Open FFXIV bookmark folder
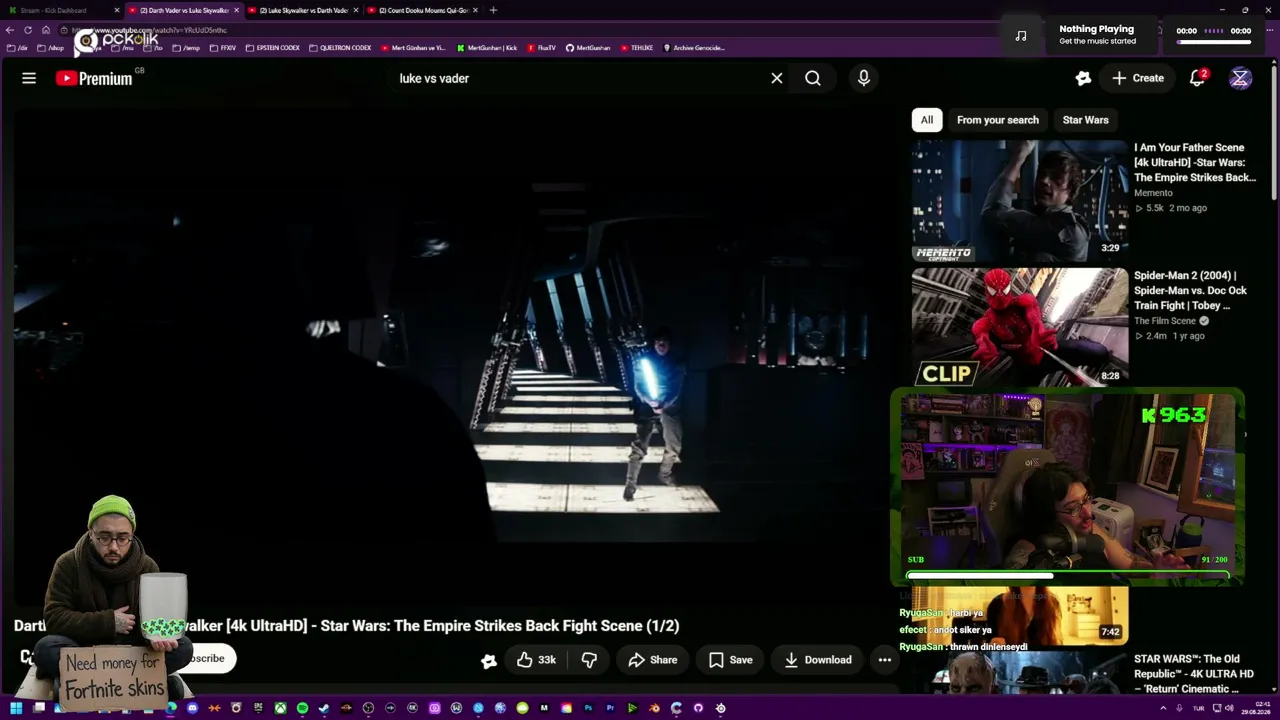The image size is (1280, 720). click(x=224, y=48)
